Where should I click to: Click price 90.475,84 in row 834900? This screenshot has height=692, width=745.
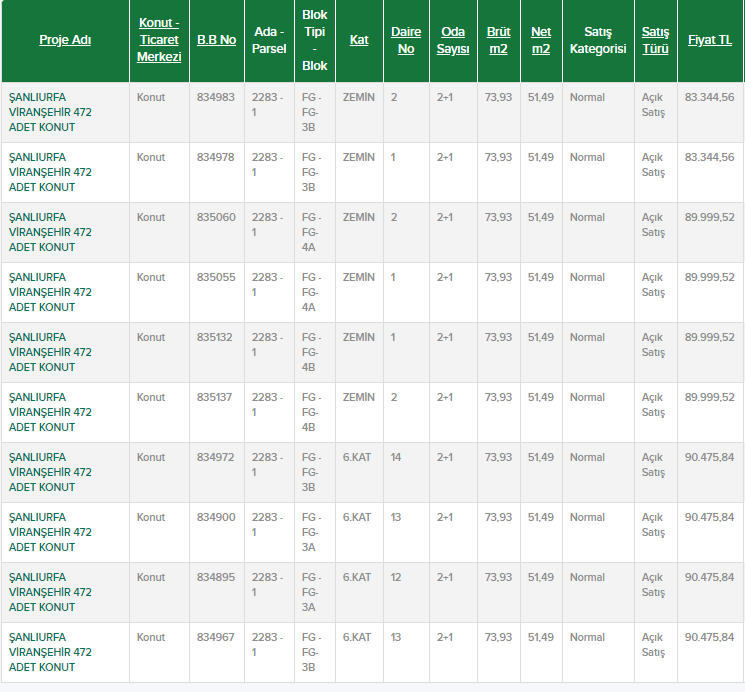pyautogui.click(x=709, y=517)
